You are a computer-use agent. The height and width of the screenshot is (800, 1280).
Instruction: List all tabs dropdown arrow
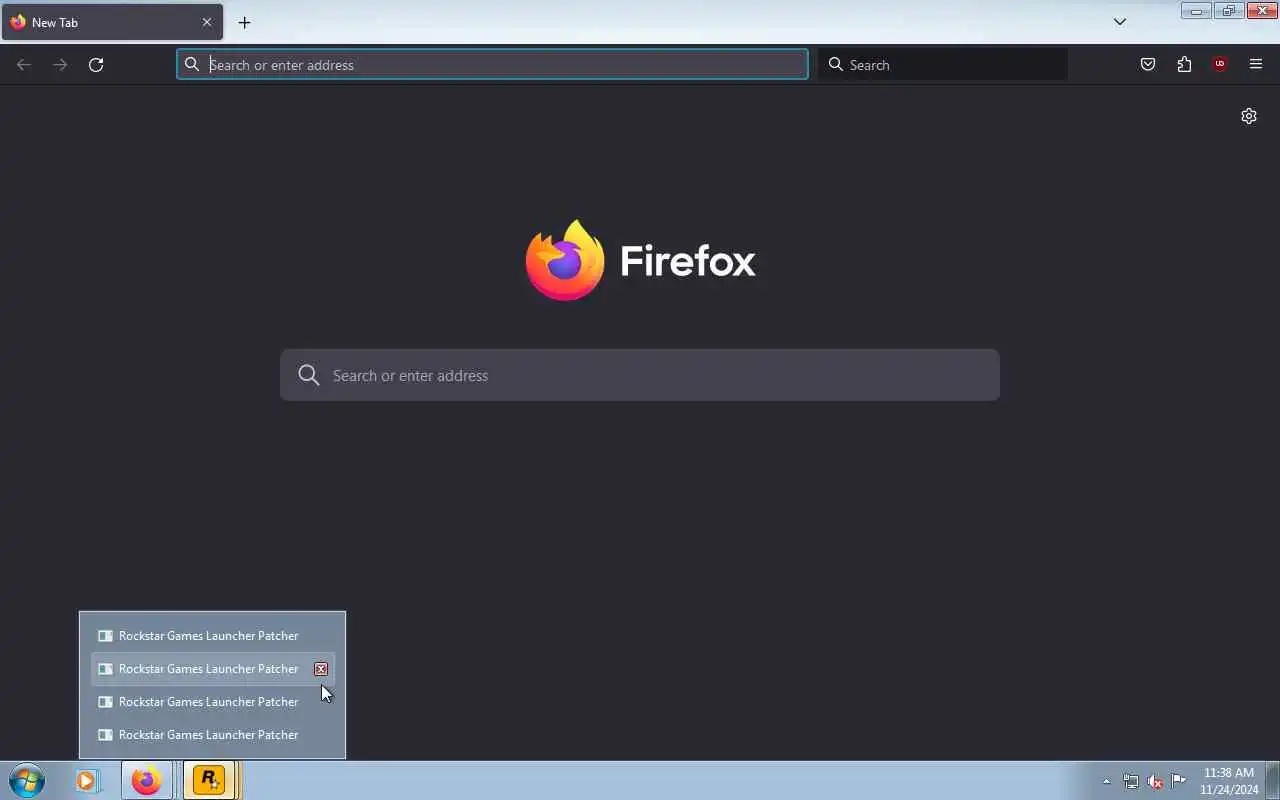1120,22
